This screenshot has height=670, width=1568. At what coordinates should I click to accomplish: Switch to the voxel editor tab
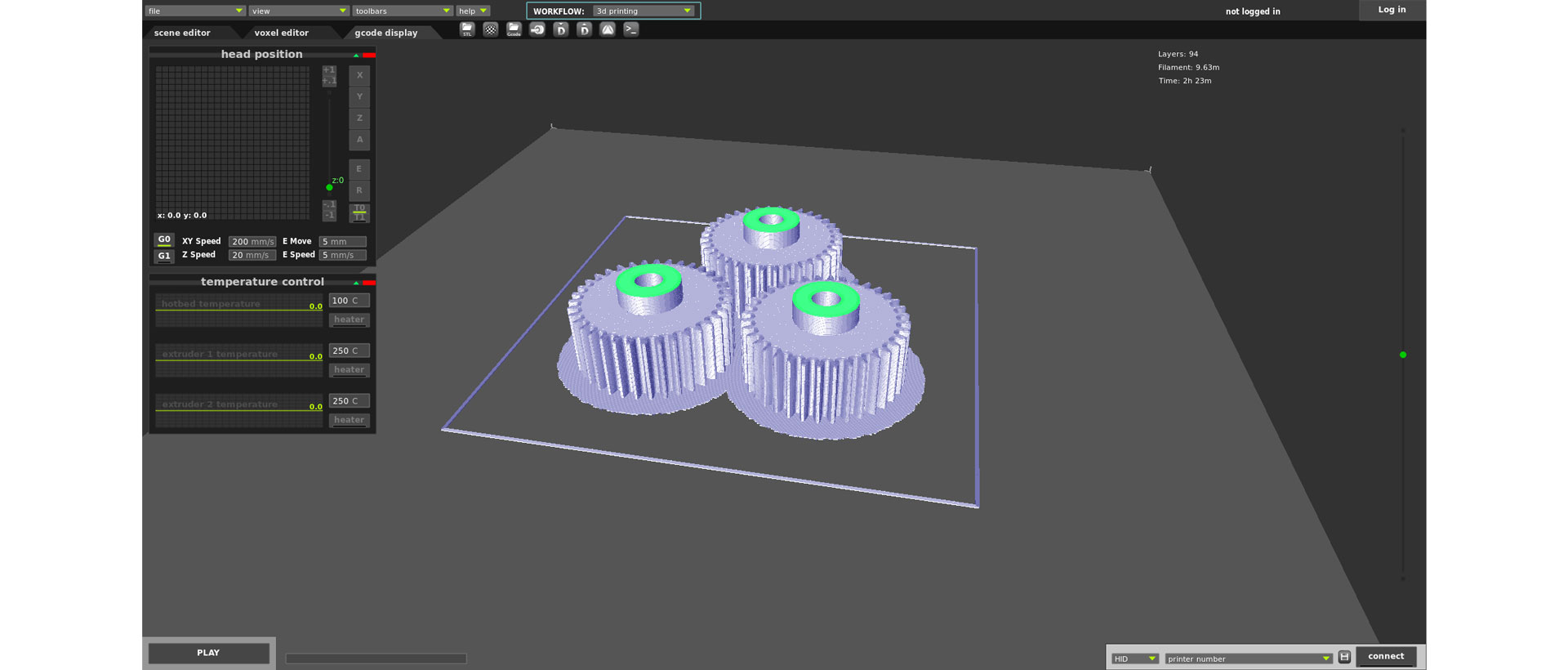281,33
